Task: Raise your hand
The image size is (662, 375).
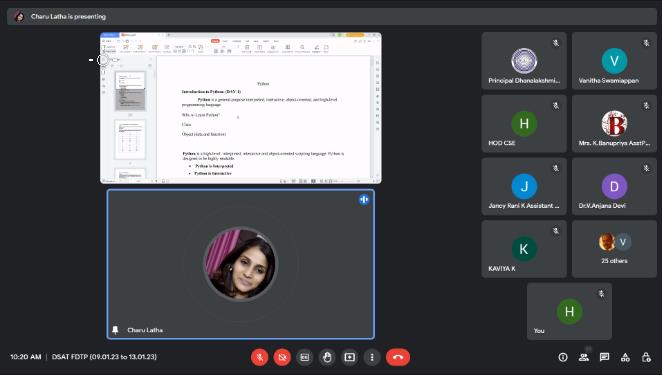Action: pos(327,357)
